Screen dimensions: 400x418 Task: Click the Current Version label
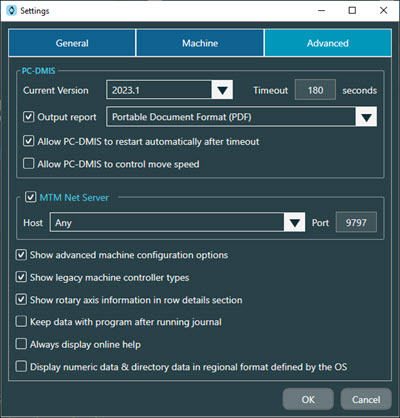tap(56, 90)
